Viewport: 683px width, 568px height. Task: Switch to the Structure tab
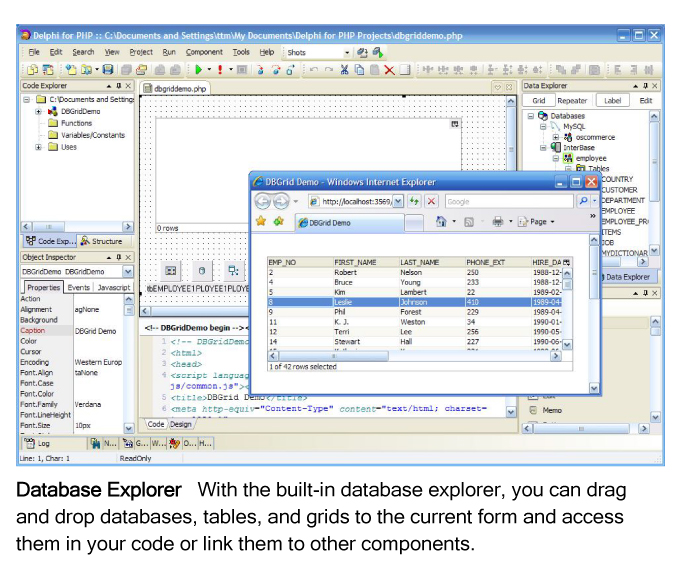(103, 241)
